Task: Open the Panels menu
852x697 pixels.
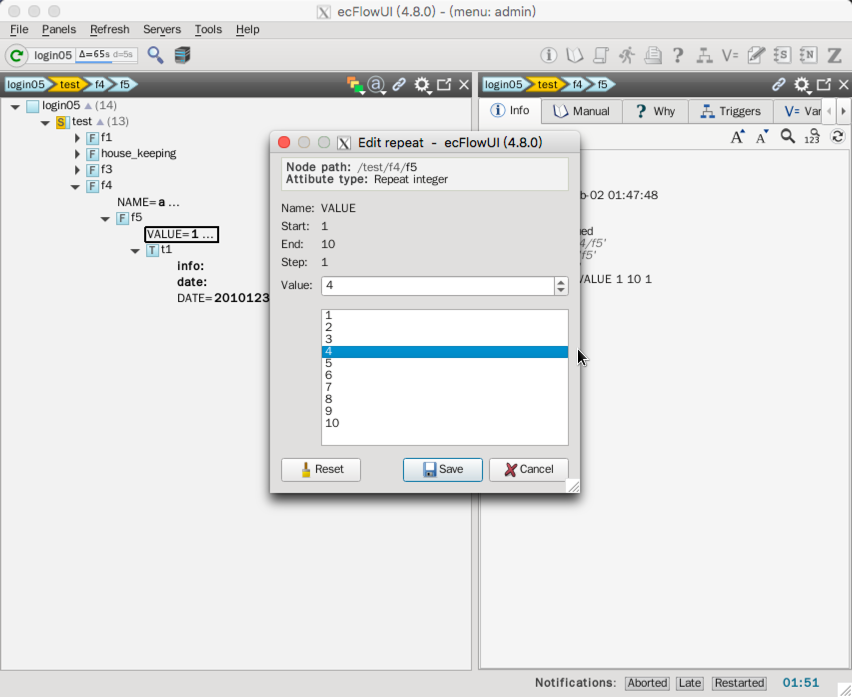Action: (x=59, y=29)
